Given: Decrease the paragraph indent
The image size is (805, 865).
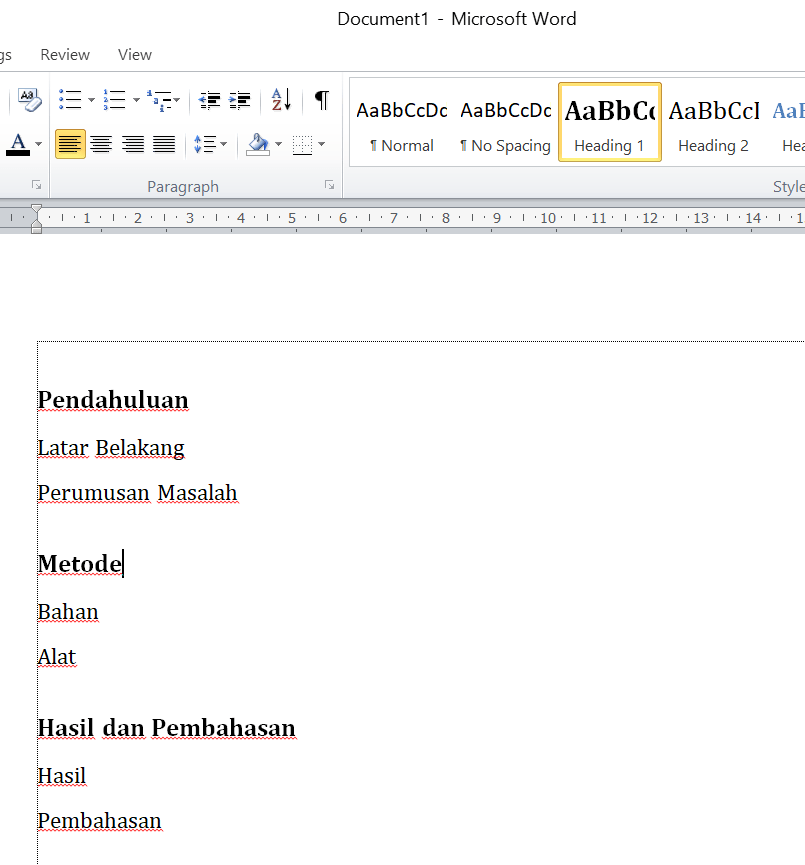Looking at the screenshot, I should click(210, 100).
